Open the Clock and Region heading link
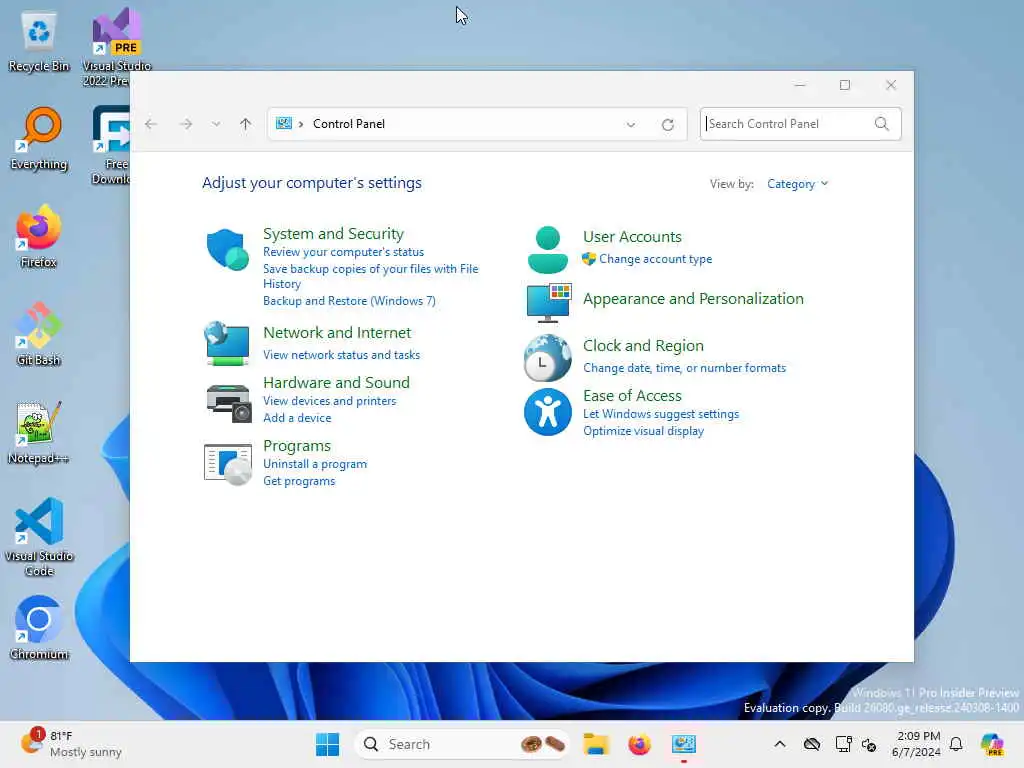 pyautogui.click(x=643, y=346)
